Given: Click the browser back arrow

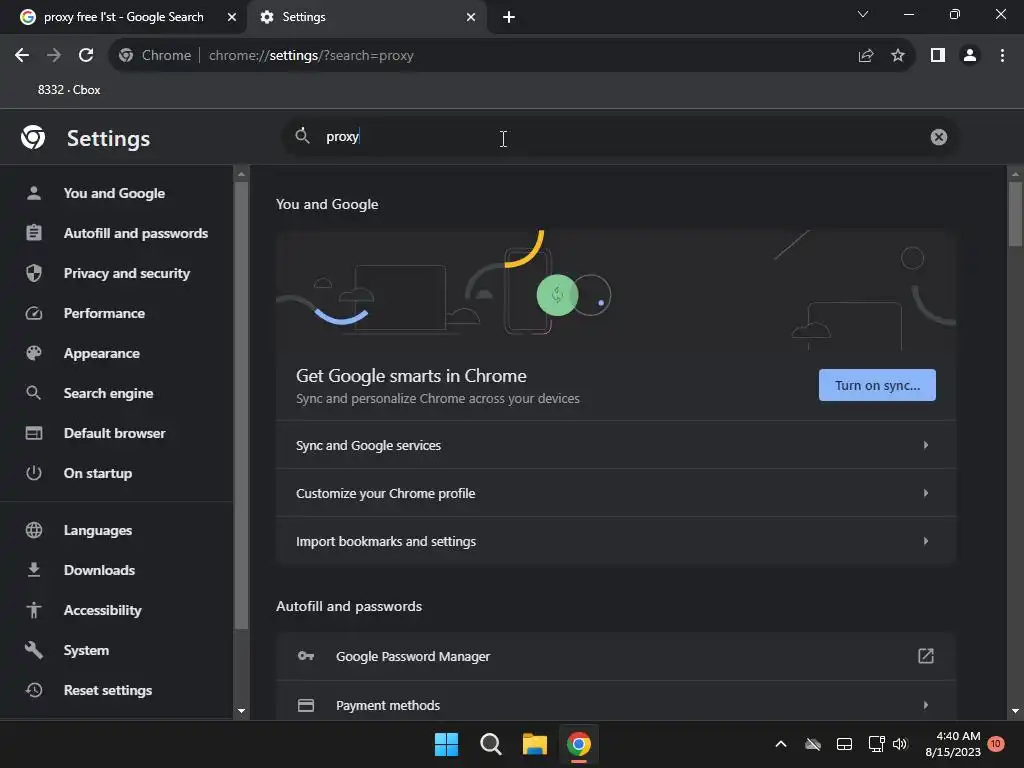Looking at the screenshot, I should (22, 56).
